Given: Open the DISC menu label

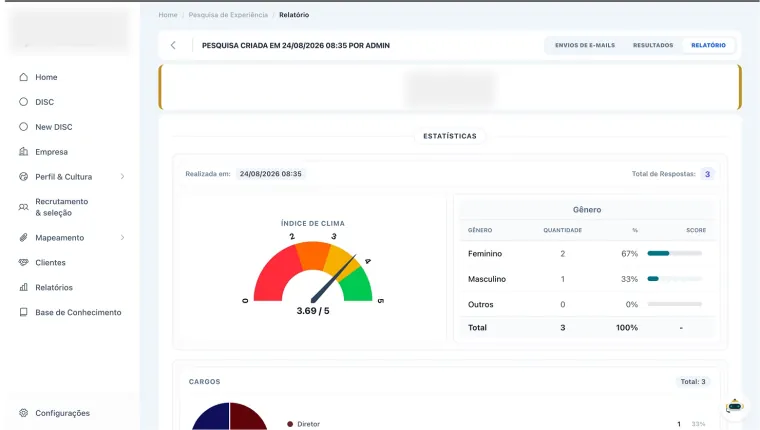Looking at the screenshot, I should coord(44,102).
